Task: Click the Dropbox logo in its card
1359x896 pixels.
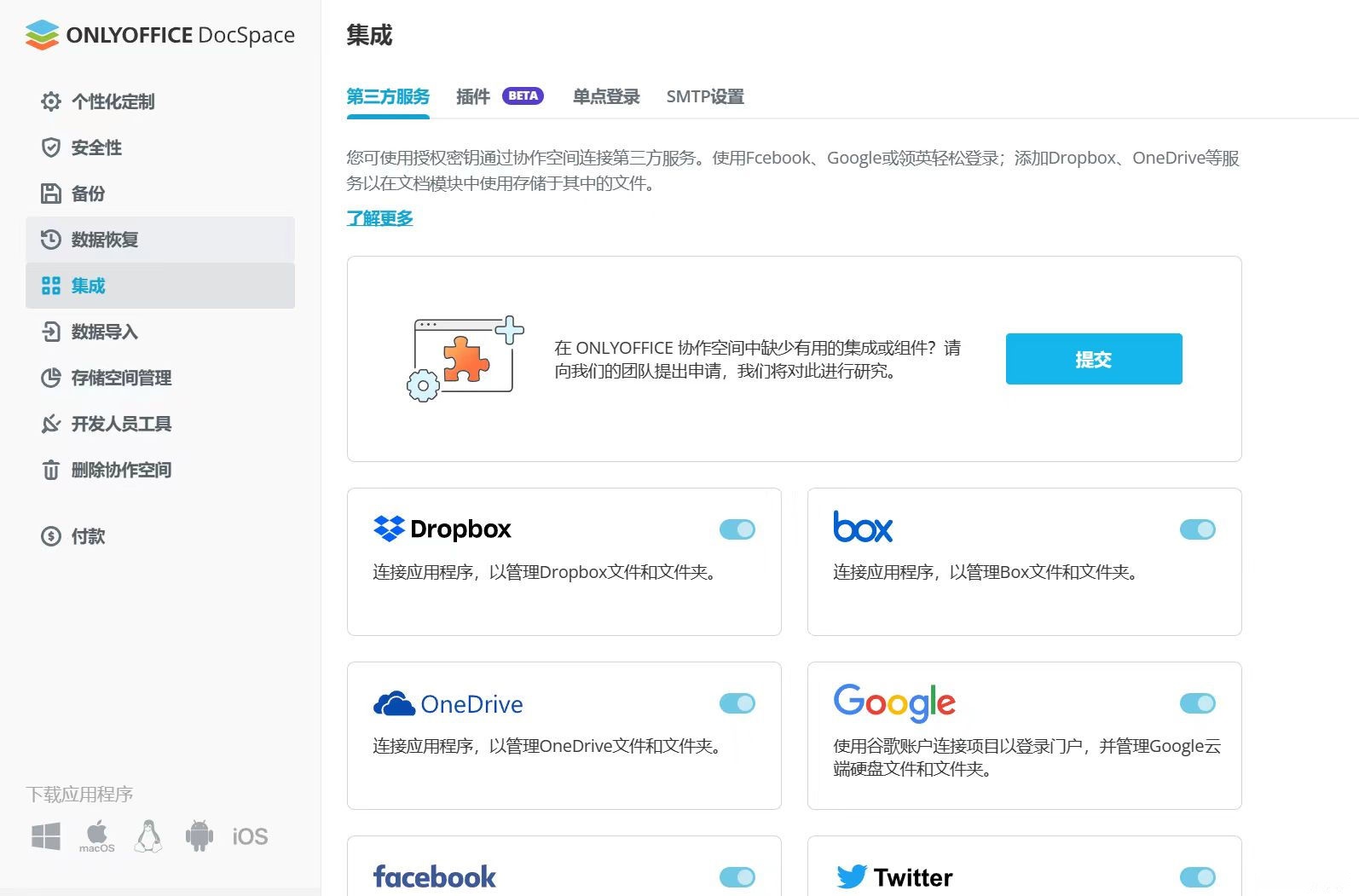Action: tap(442, 529)
